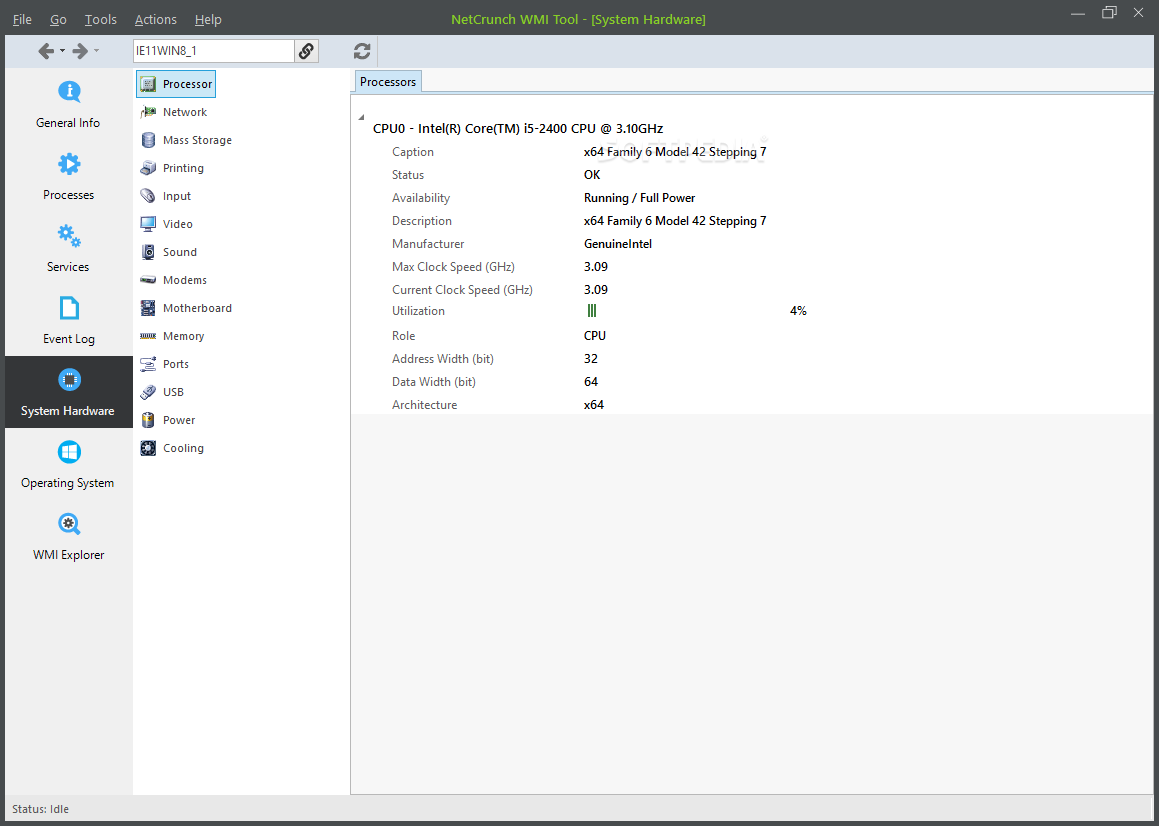Open the Services section
The image size is (1159, 826).
[x=68, y=248]
